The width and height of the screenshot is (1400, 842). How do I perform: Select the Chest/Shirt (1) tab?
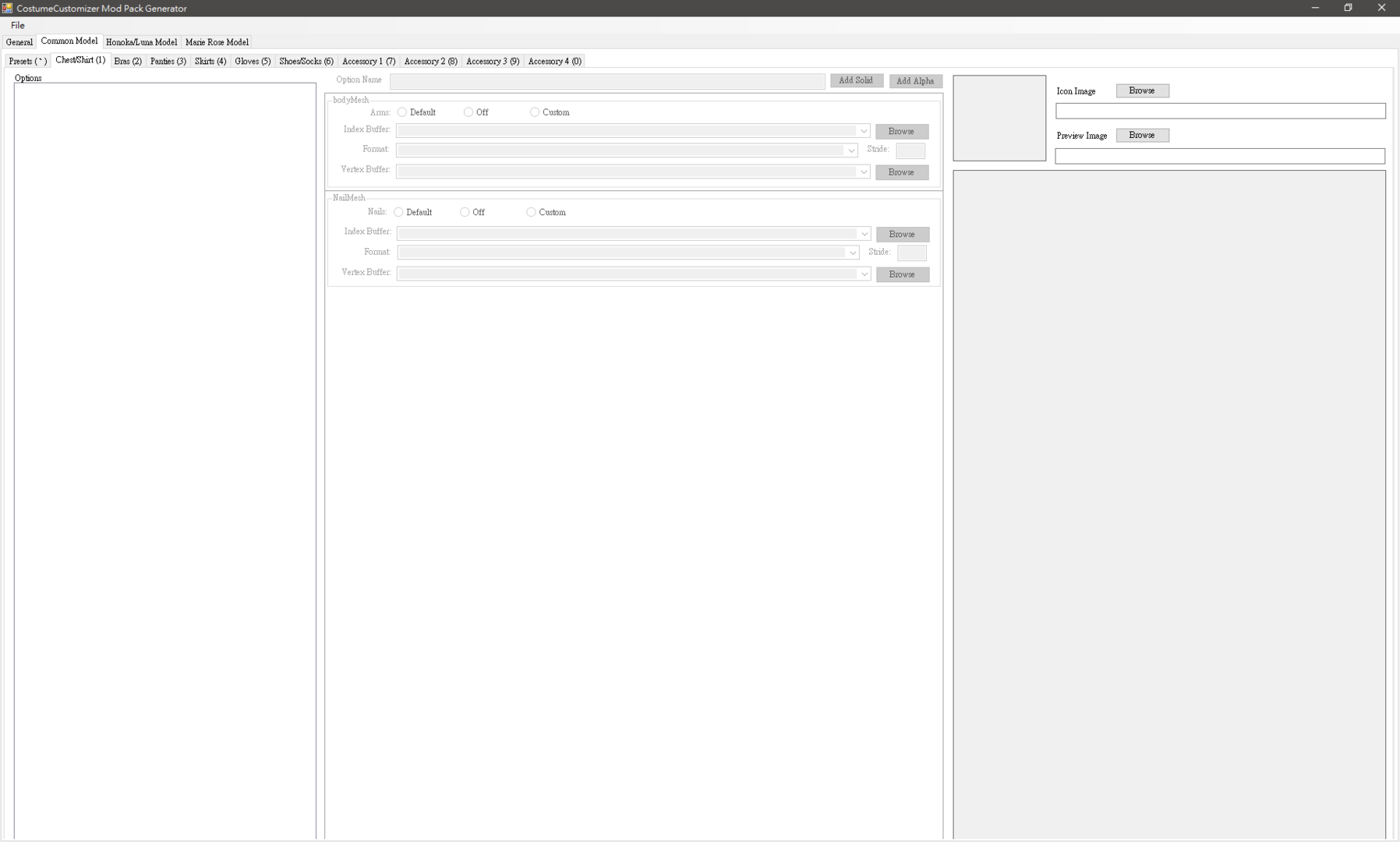click(x=80, y=60)
